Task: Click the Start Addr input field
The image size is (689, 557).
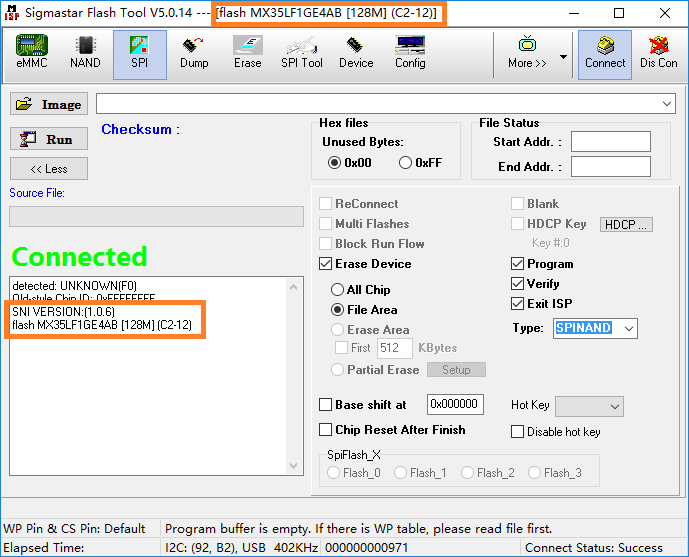Action: 610,142
